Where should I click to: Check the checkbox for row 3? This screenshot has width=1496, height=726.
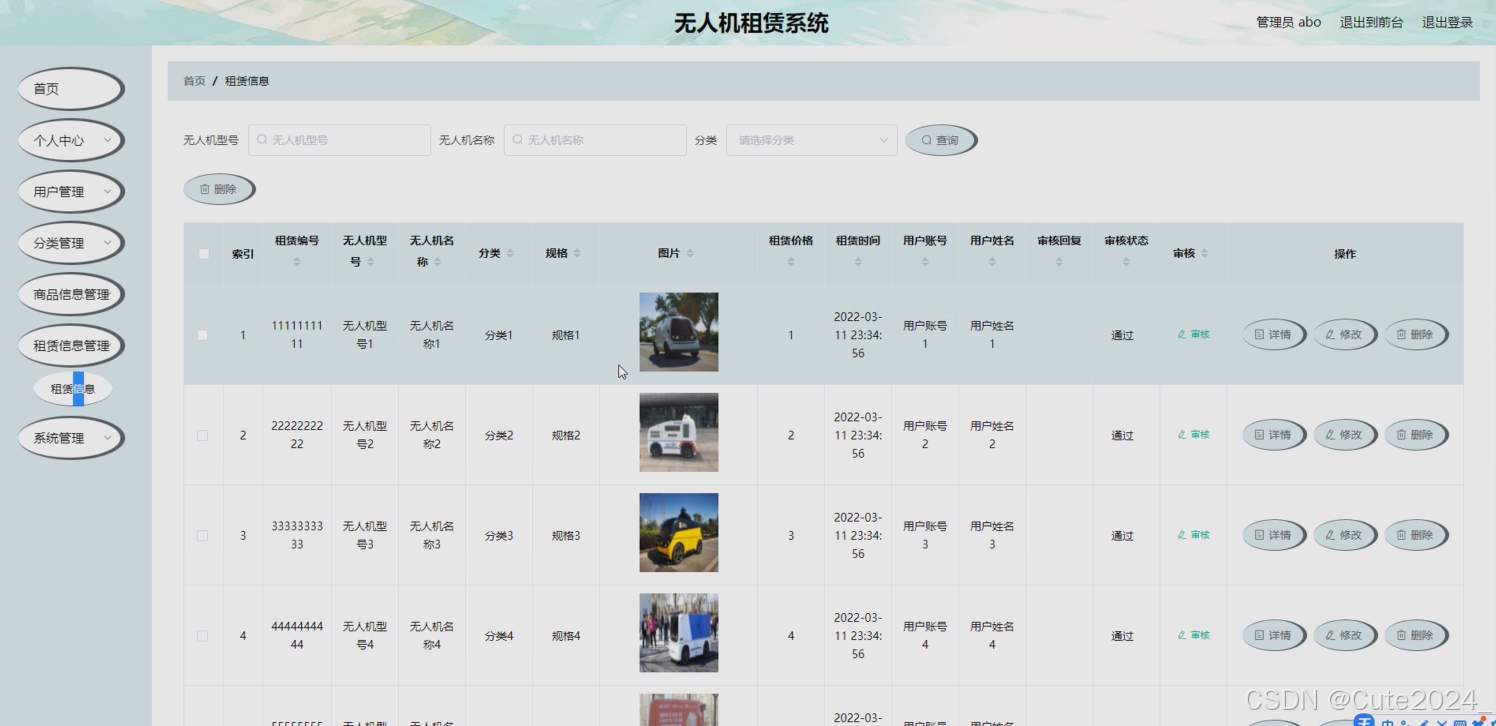(203, 536)
